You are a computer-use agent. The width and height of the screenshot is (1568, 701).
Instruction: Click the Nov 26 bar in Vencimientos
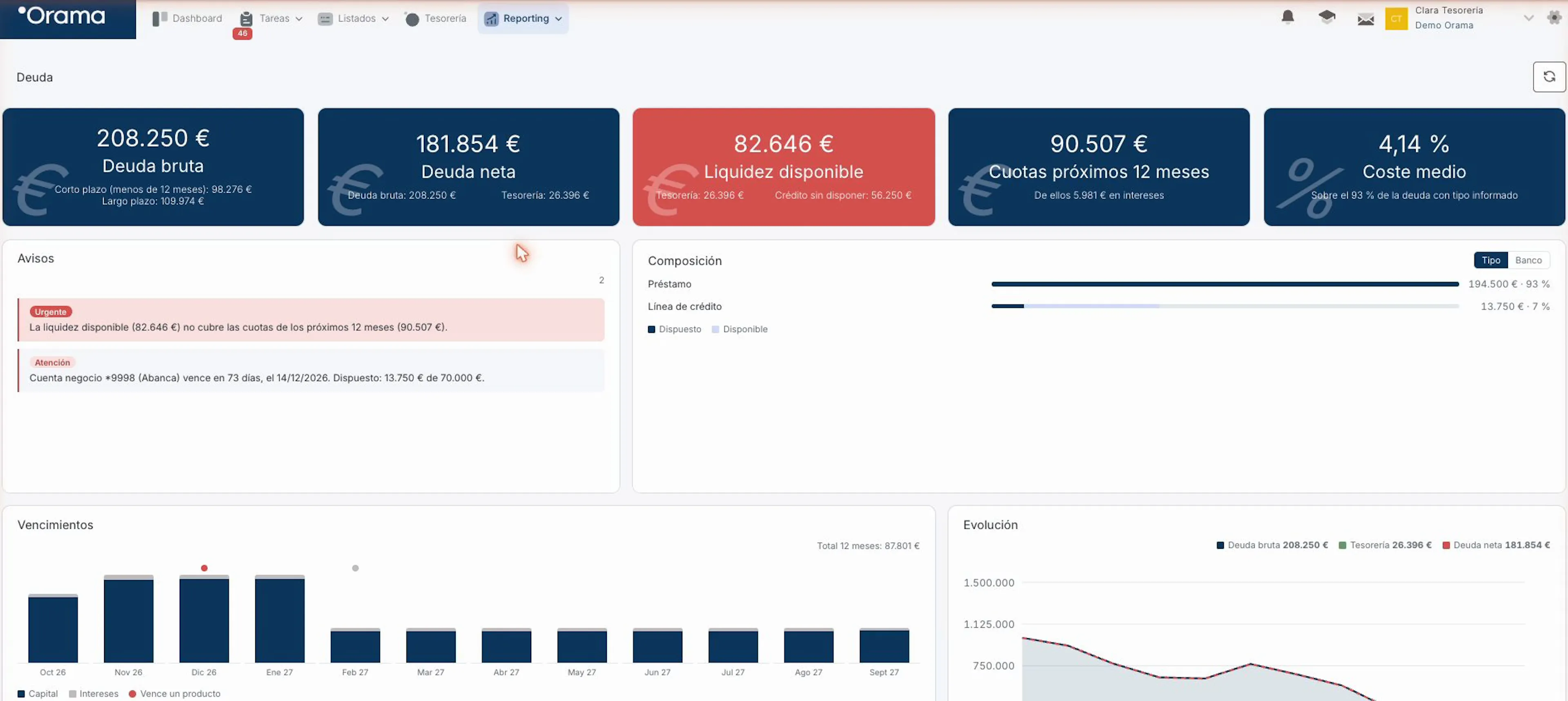(129, 618)
